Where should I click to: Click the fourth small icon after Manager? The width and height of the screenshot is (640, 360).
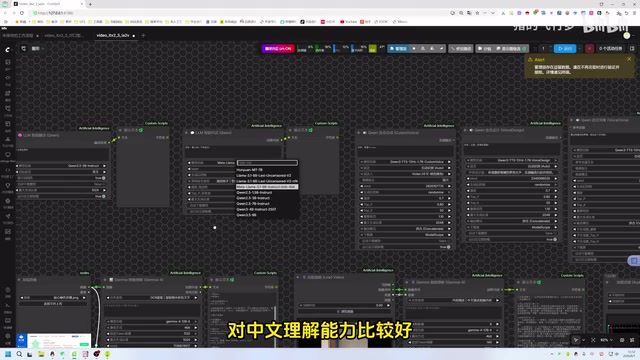coord(441,49)
